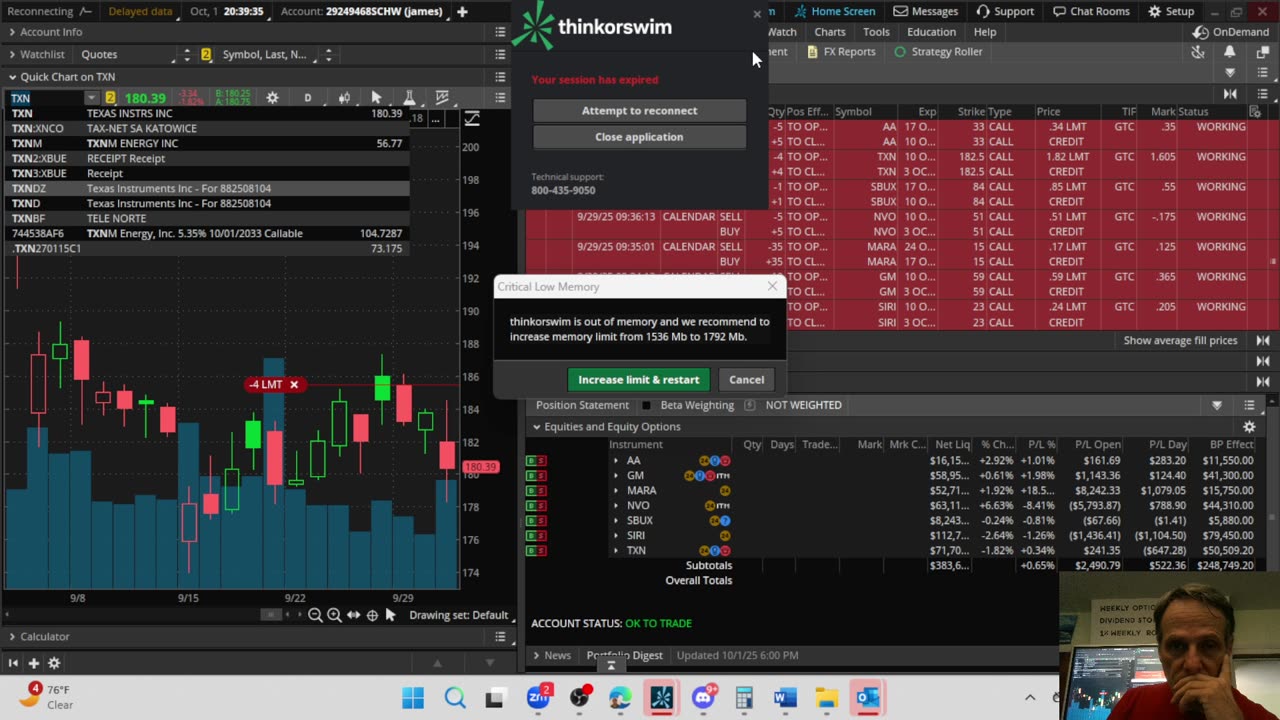Open Position Statement gear settings
Image resolution: width=1280 pixels, height=720 pixels.
point(1249,427)
